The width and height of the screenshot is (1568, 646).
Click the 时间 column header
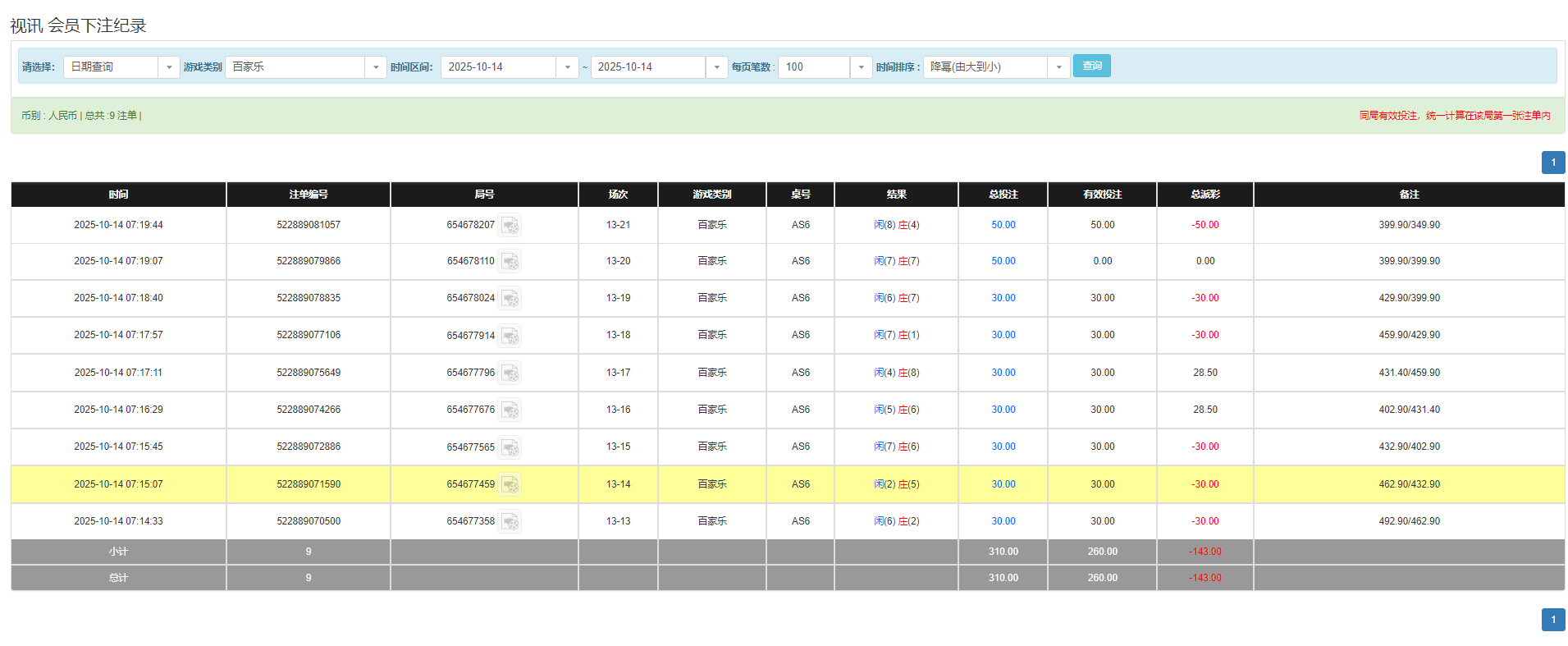pyautogui.click(x=118, y=195)
